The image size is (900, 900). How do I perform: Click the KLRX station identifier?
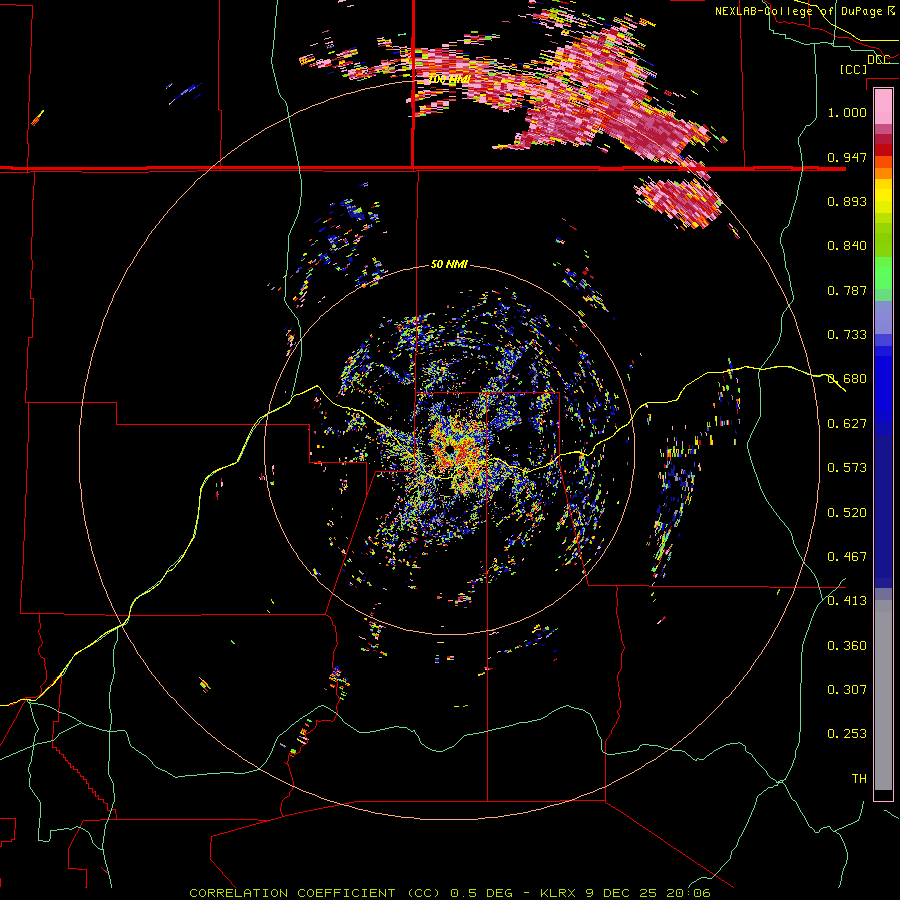click(558, 893)
